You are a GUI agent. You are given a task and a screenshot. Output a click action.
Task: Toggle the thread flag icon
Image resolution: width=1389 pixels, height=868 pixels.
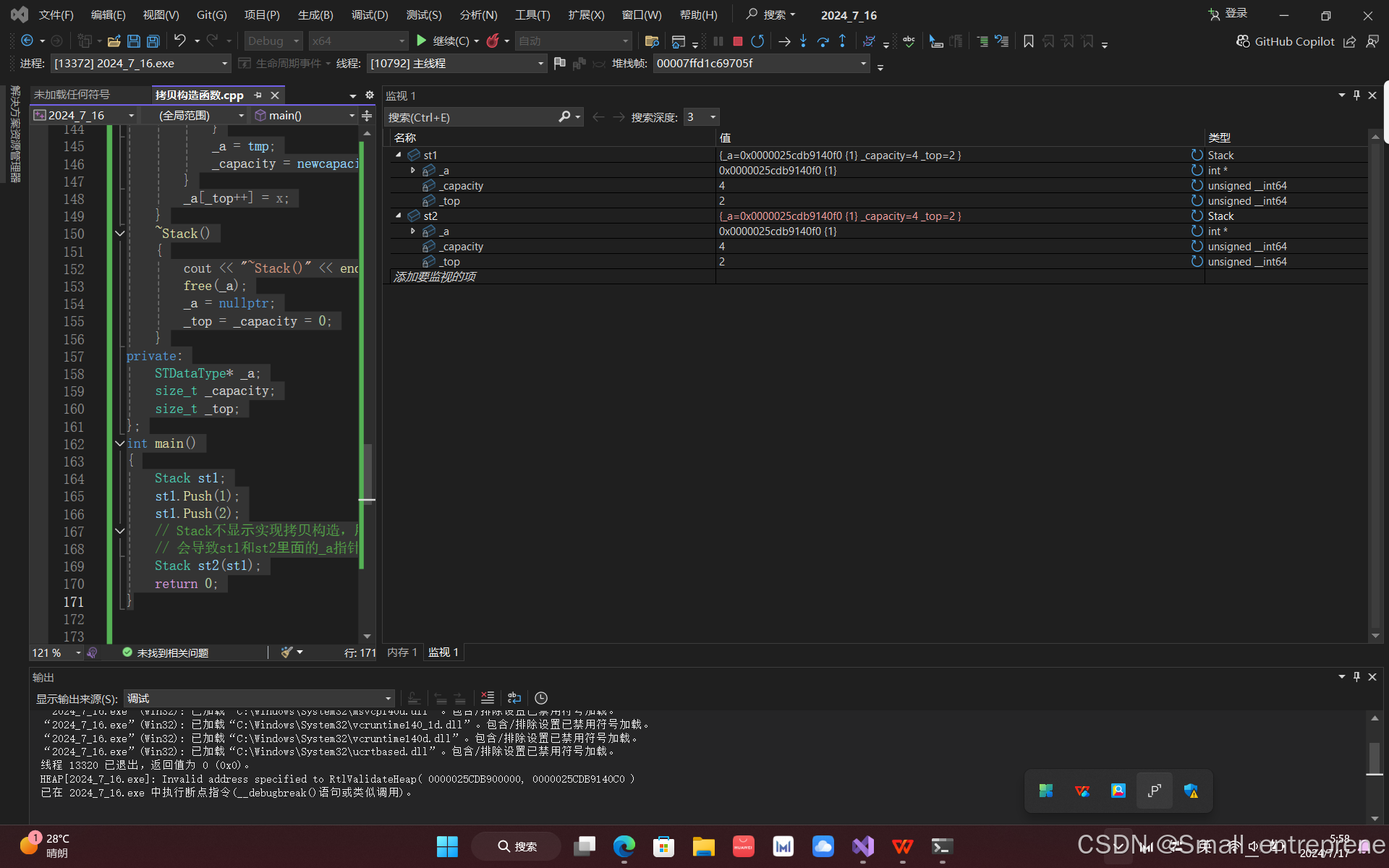[x=559, y=64]
